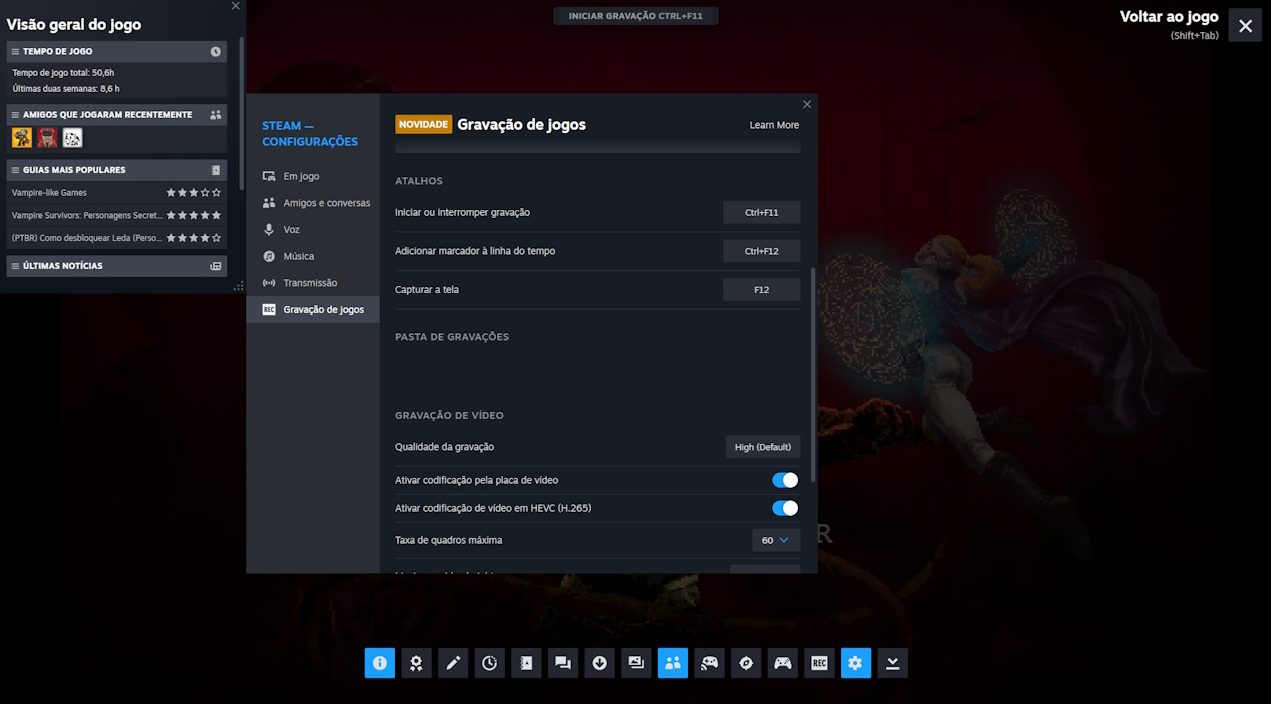Click the Learn More link
1271x704 pixels.
[x=774, y=125]
